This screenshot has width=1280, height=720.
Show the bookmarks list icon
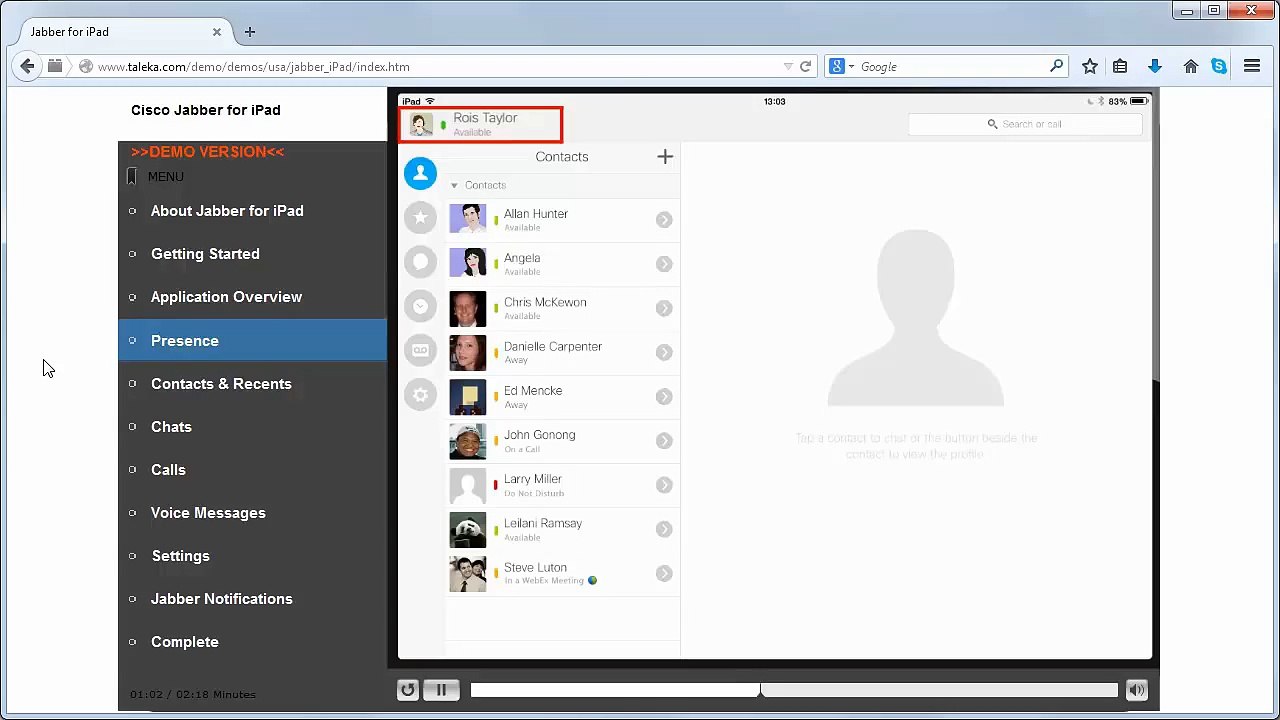click(1120, 66)
